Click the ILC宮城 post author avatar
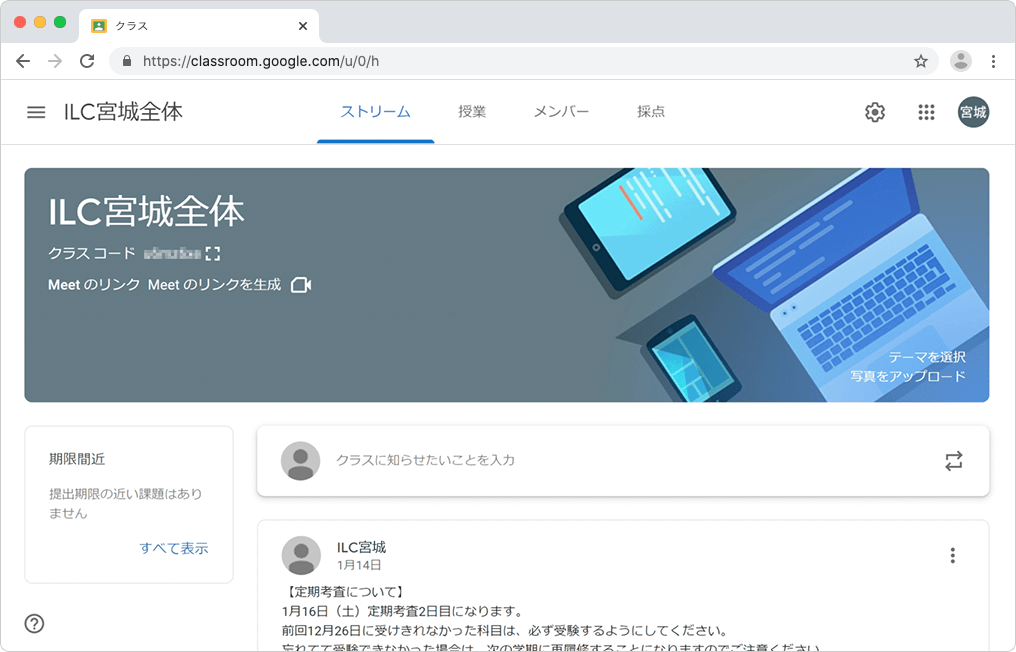1016x652 pixels. pyautogui.click(x=301, y=555)
